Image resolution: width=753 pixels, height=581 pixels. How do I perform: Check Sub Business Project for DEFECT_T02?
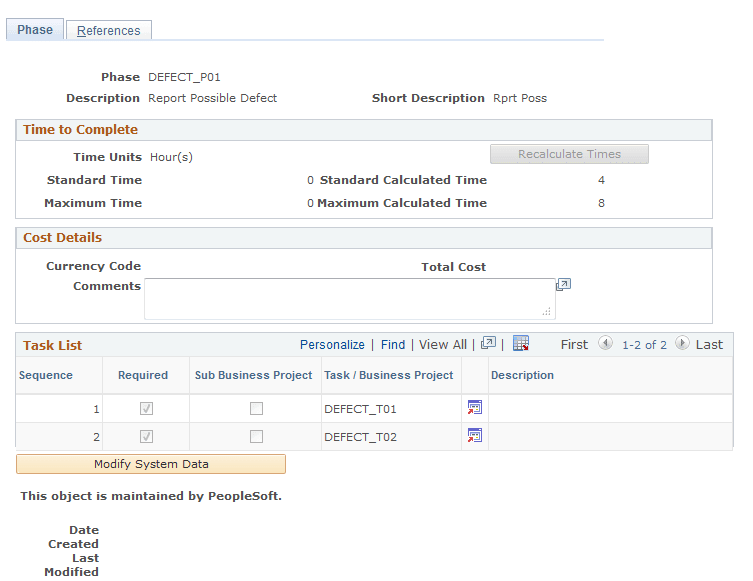tap(256, 436)
